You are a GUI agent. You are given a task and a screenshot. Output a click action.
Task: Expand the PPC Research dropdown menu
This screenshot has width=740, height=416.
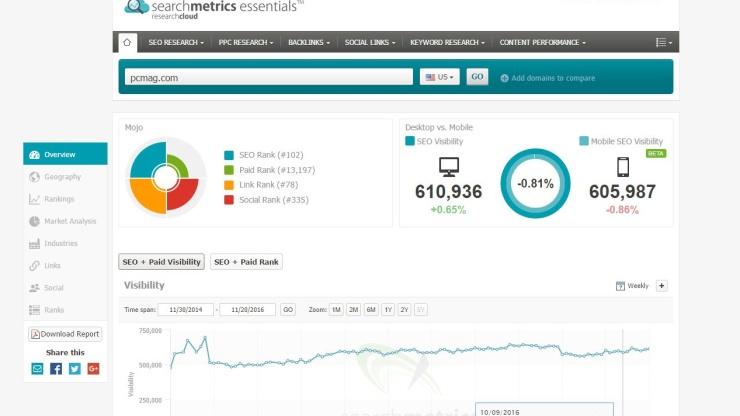tap(246, 42)
